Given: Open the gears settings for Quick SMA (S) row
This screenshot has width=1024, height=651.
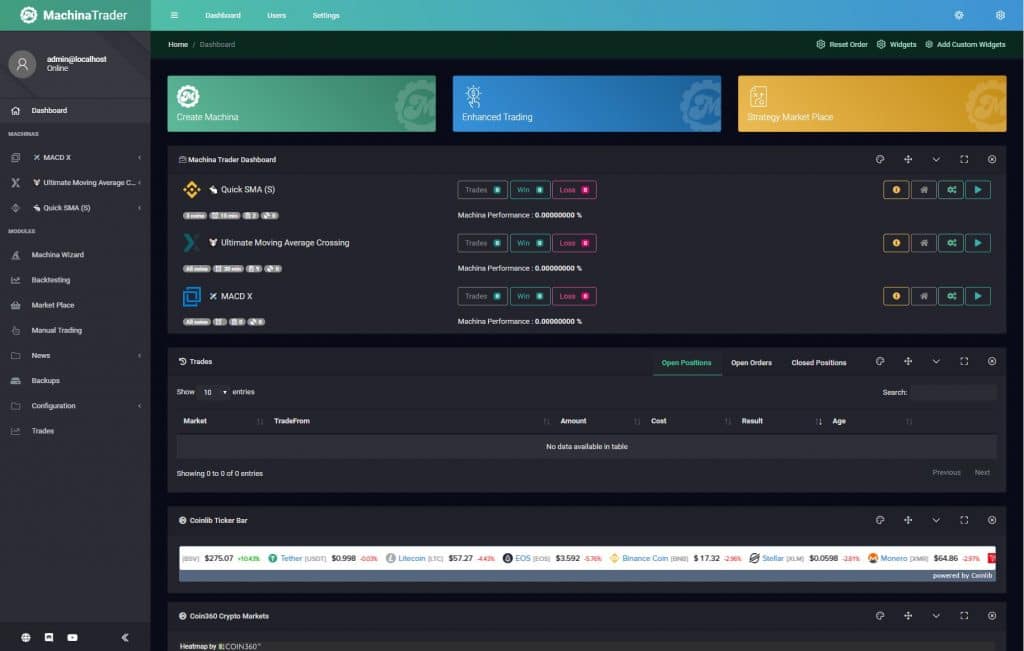Looking at the screenshot, I should click(x=951, y=190).
